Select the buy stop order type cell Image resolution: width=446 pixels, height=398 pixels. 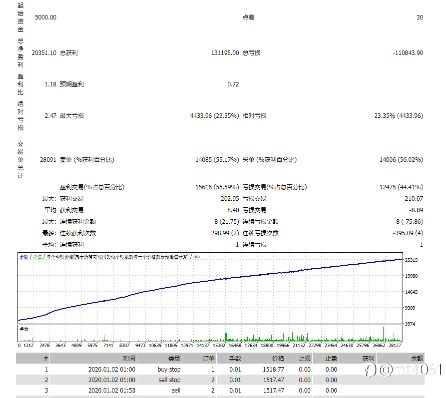(x=169, y=369)
